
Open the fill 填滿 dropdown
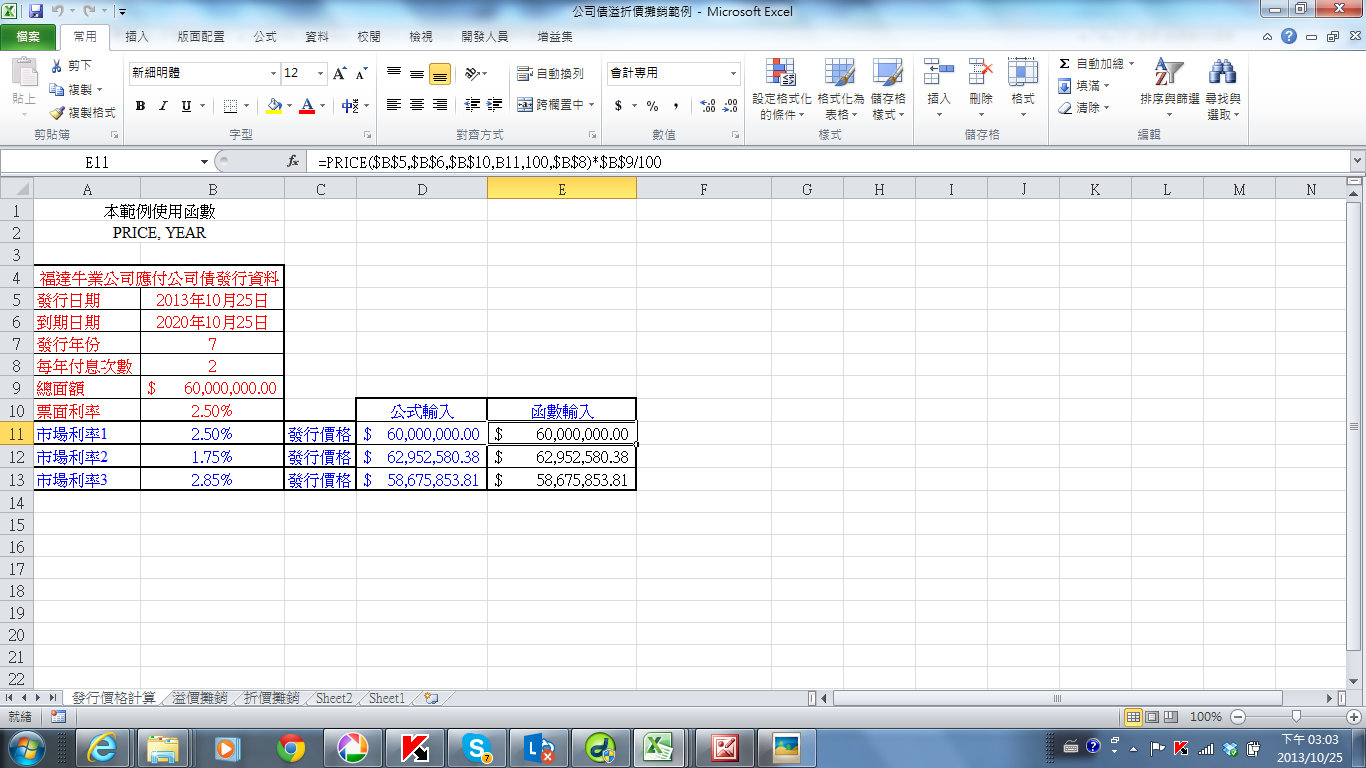coord(1084,86)
